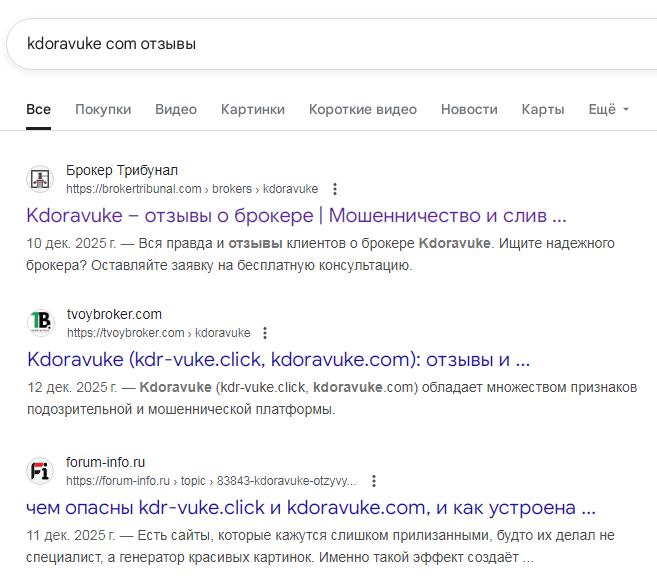Open the 'Kdoravuke – отзывы о брокере' result link
This screenshot has height=578, width=657.
tap(296, 215)
